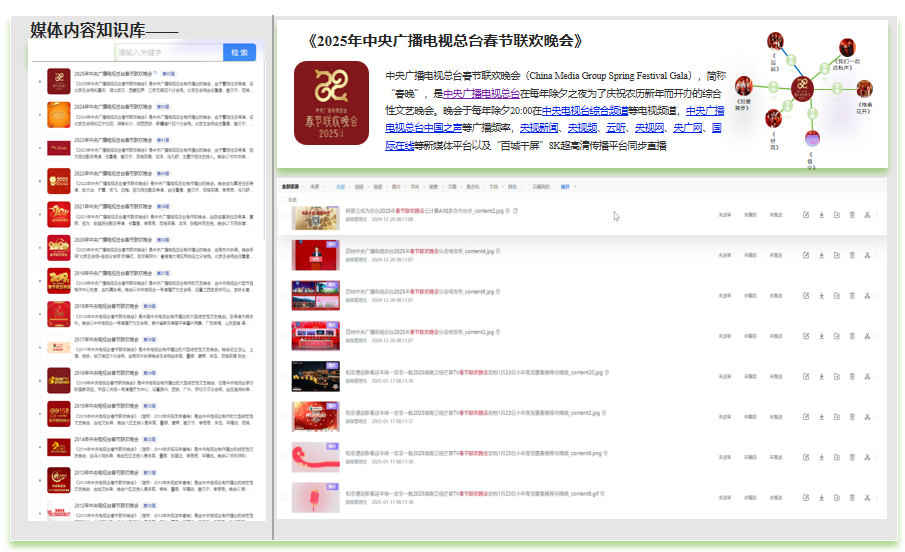Check the 分会场发布 content4.jpg row checkbox
This screenshot has height=552, width=905.
point(283,255)
